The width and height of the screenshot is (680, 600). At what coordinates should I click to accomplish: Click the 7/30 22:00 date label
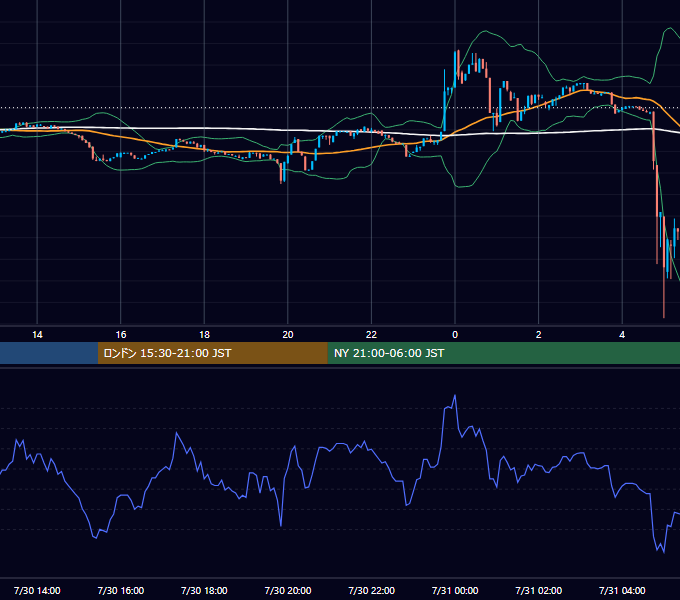point(371,590)
